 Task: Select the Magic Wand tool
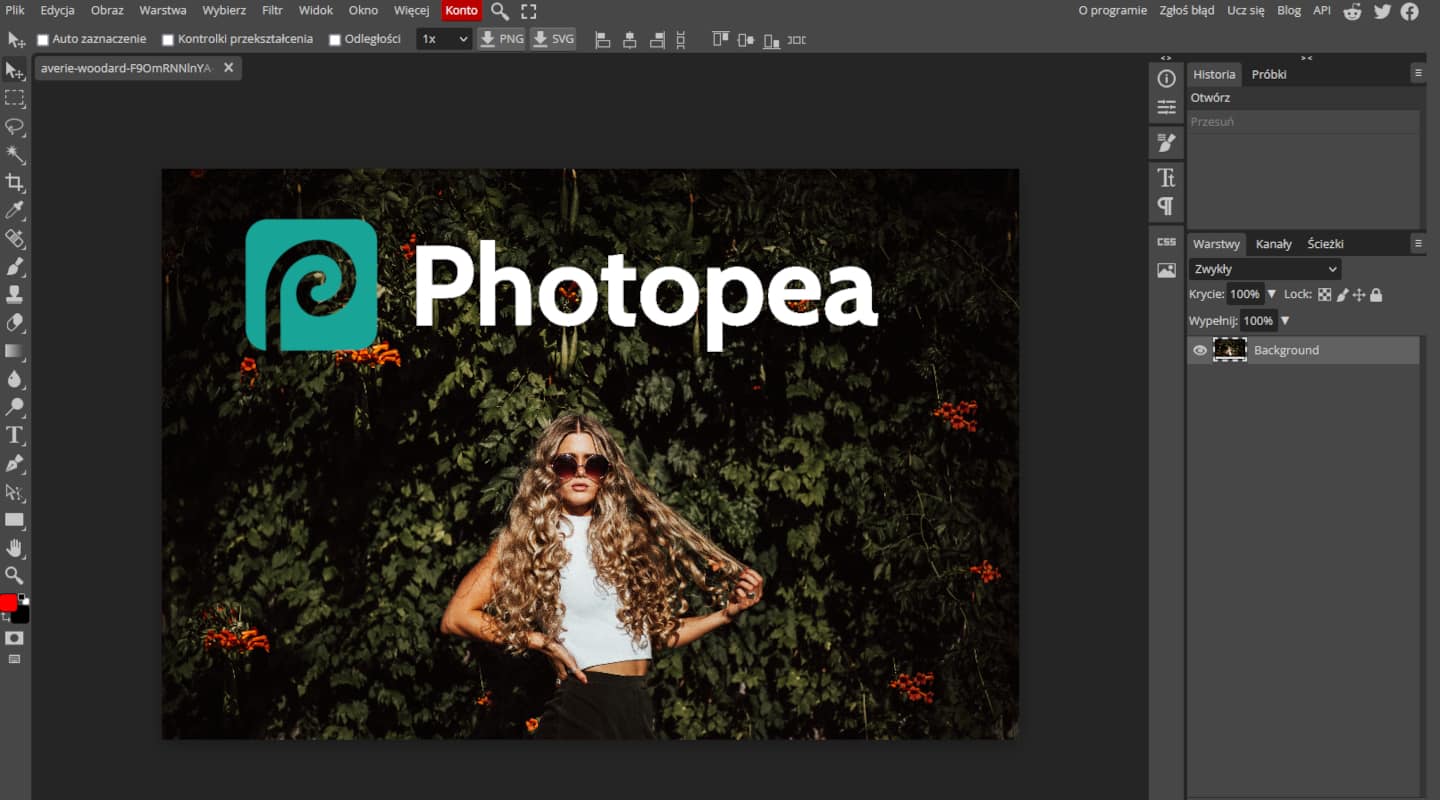pyautogui.click(x=15, y=154)
